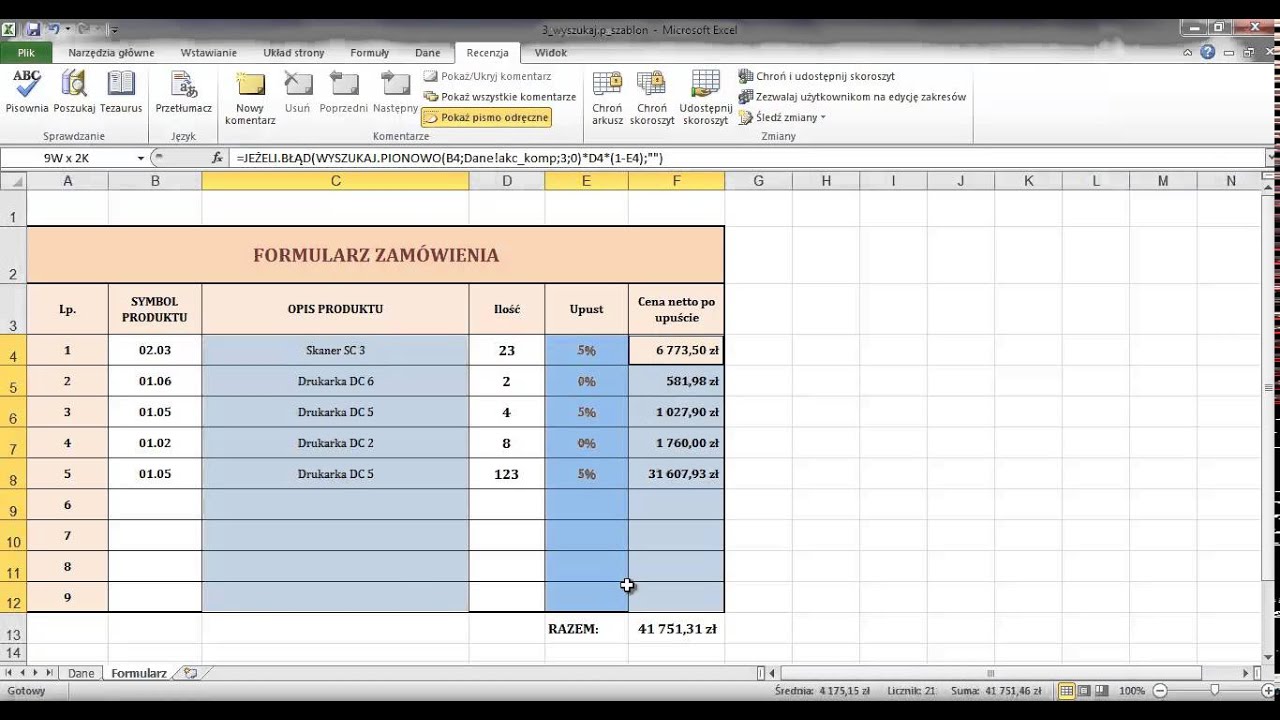Open the Undo history dropdown arrow

[x=67, y=30]
